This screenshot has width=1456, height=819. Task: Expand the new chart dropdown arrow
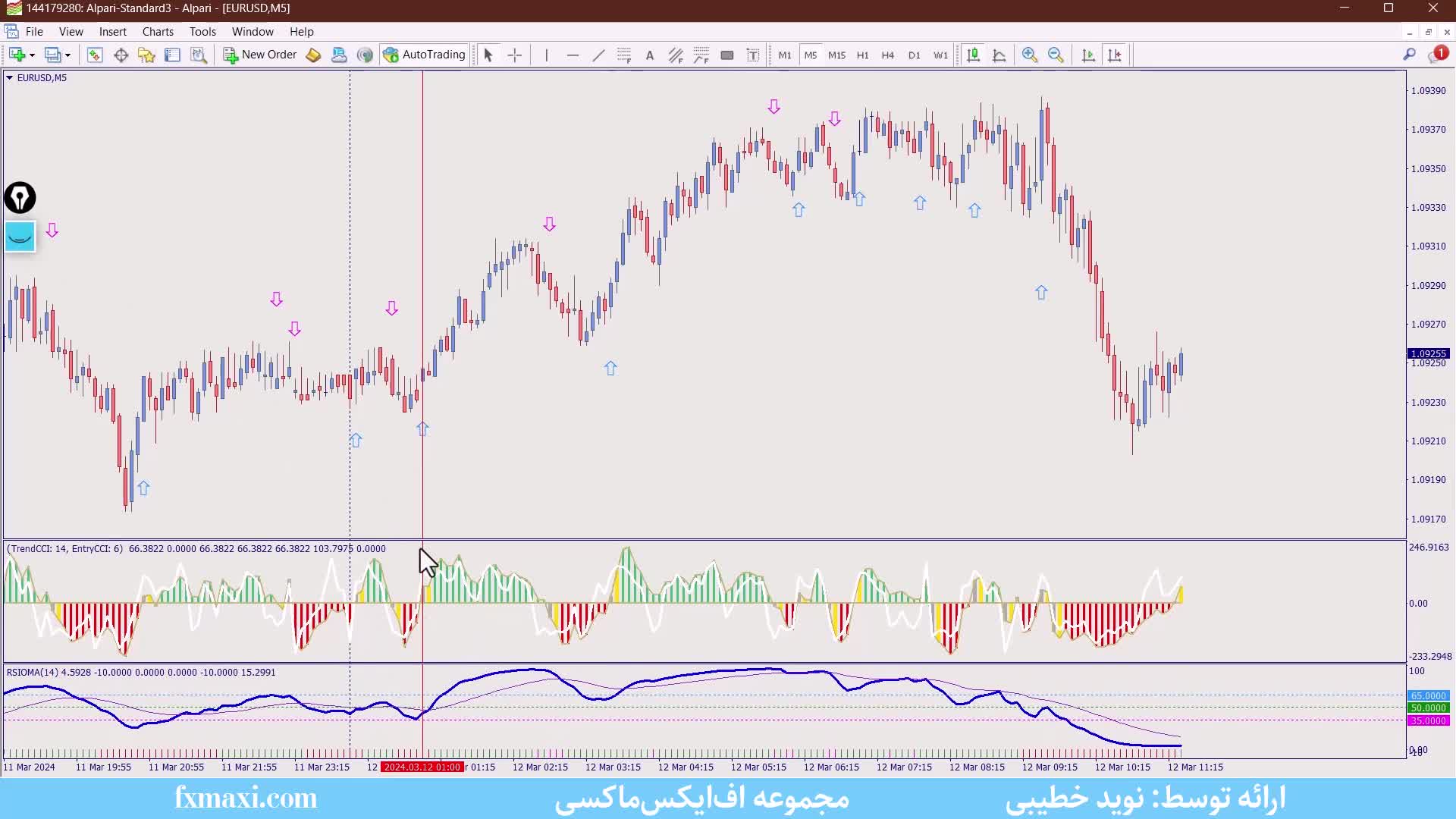(x=32, y=55)
